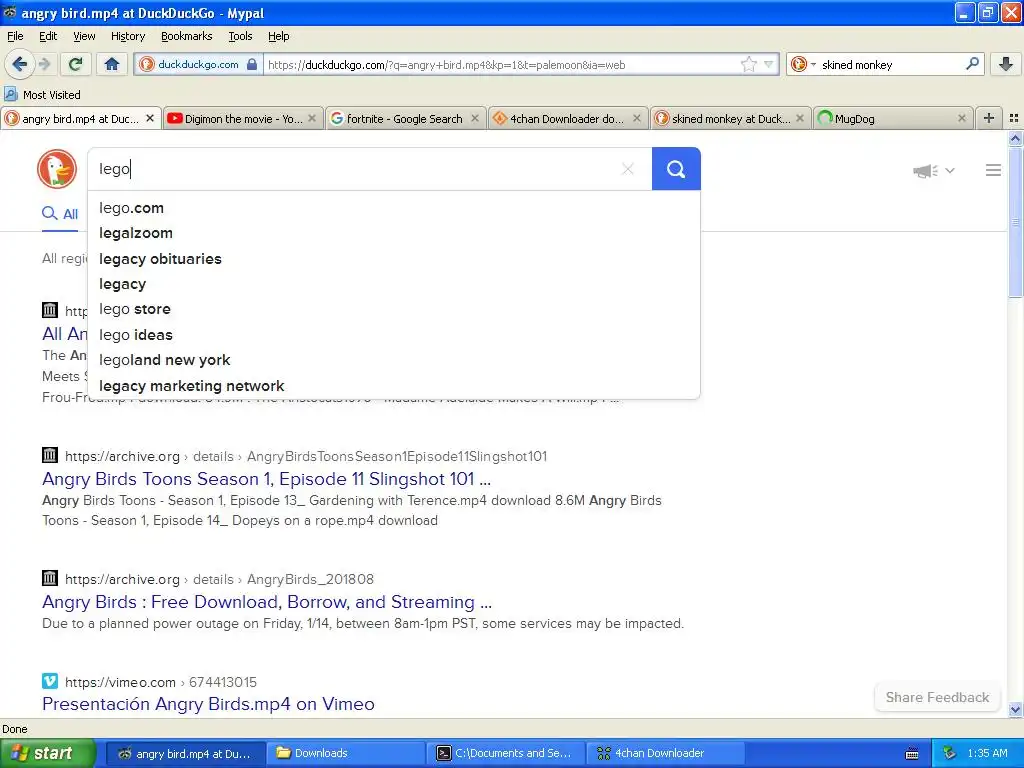This screenshot has height=768, width=1024.
Task: Open the Help menu
Action: pyautogui.click(x=279, y=36)
